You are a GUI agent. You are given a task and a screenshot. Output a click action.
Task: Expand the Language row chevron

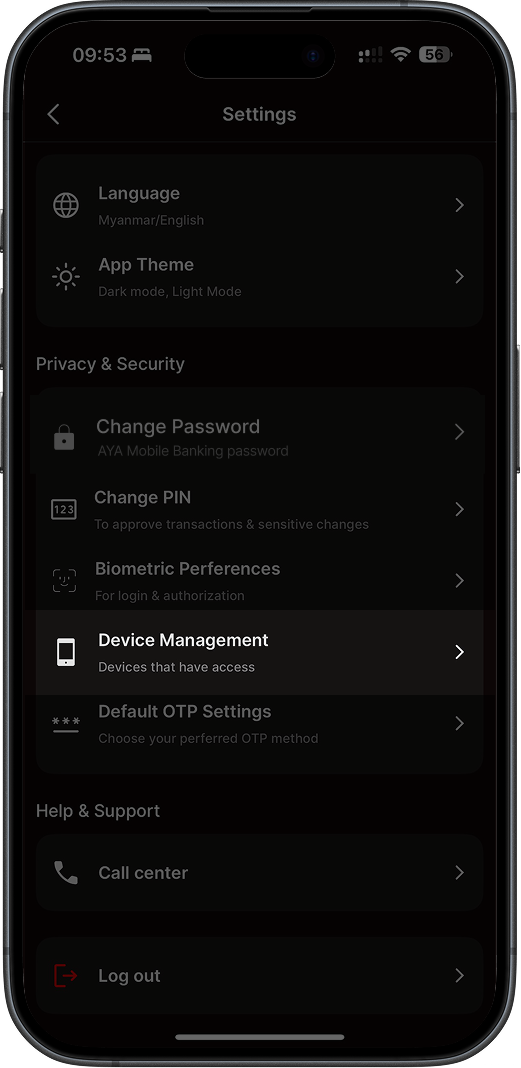click(460, 205)
